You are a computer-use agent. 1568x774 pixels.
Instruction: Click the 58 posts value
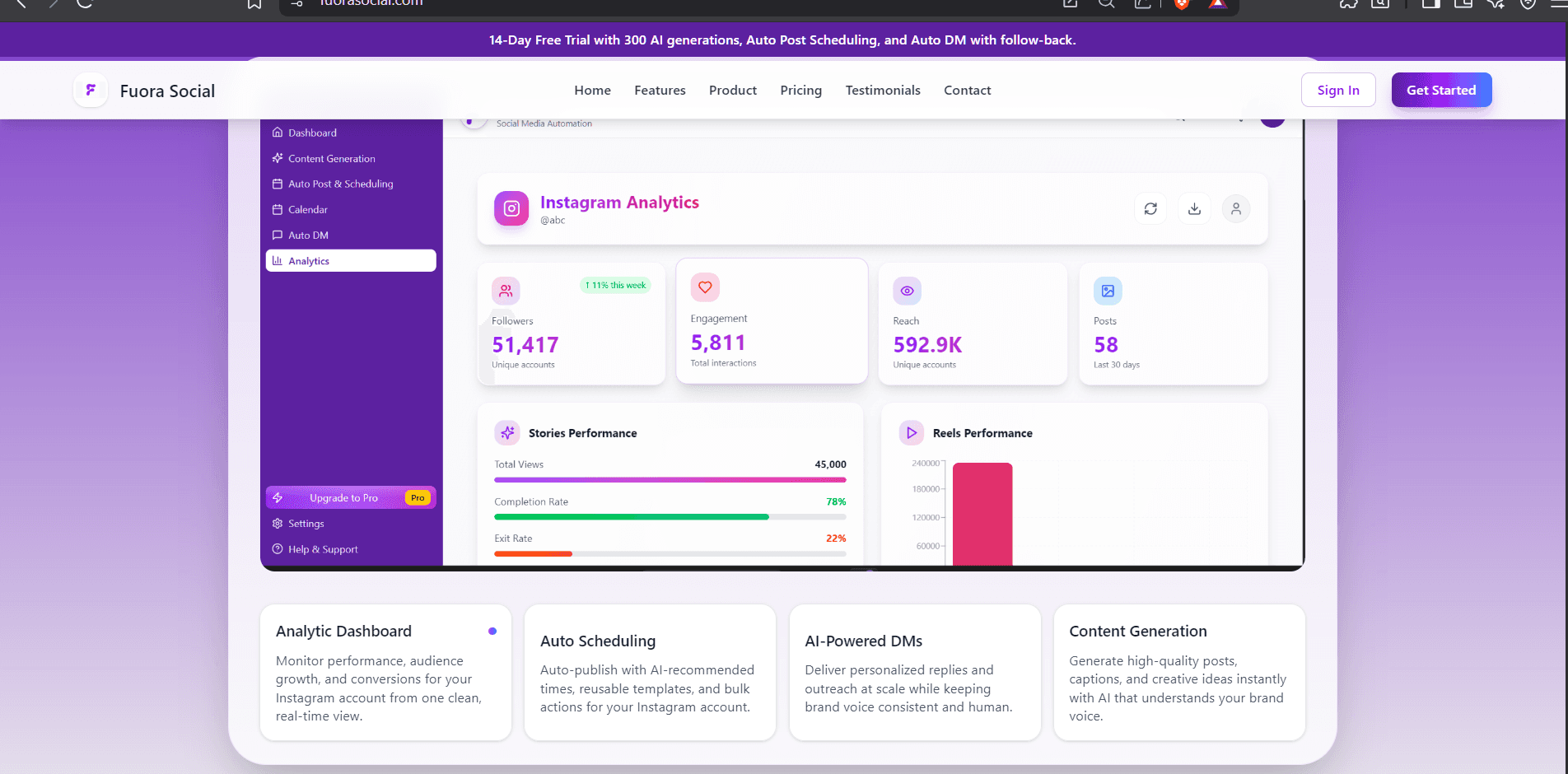click(x=1106, y=345)
